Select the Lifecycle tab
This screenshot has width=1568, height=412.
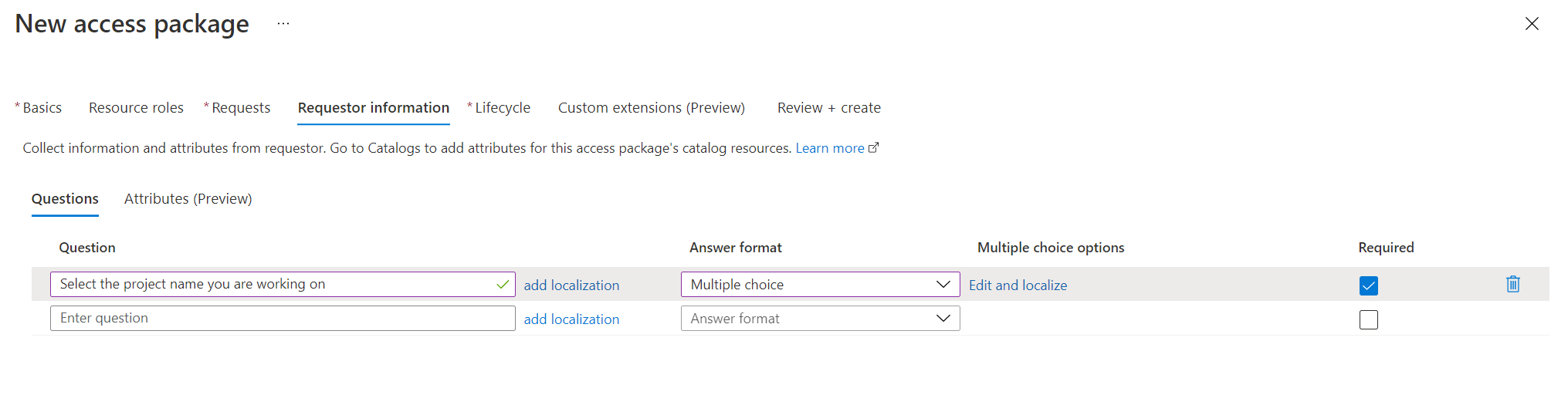click(x=502, y=108)
